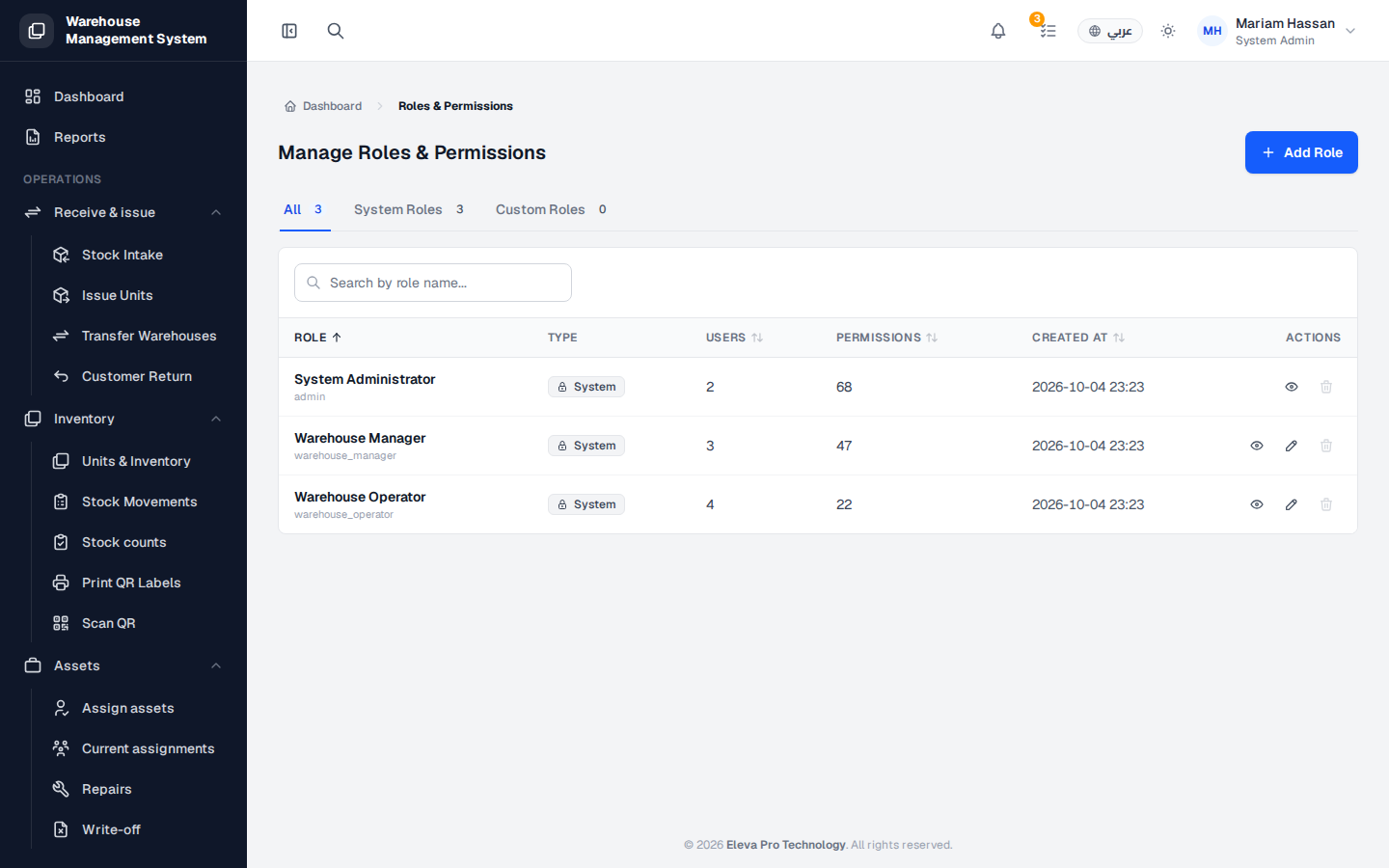
Task: Click the TYPE column header
Action: click(x=562, y=338)
